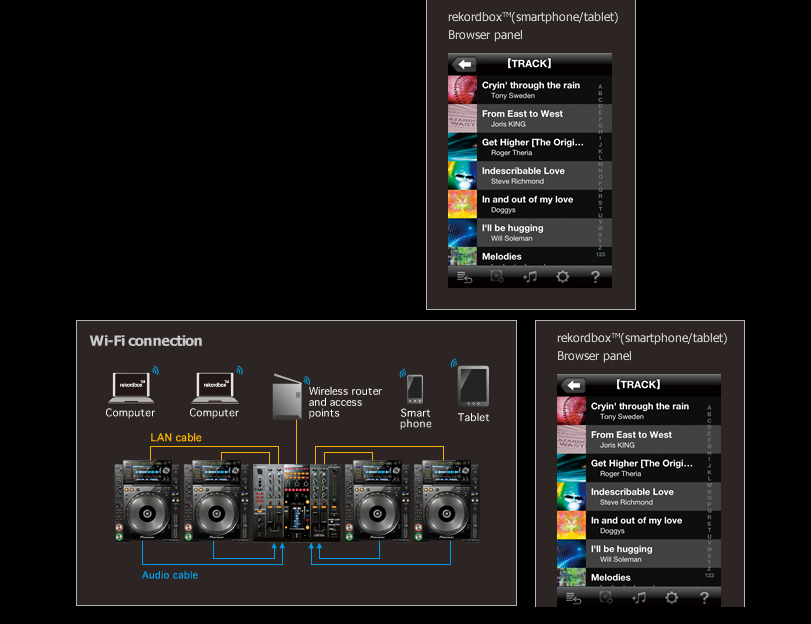Select "I'll be hugging" in lower panel
811x624 pixels.
pos(639,553)
